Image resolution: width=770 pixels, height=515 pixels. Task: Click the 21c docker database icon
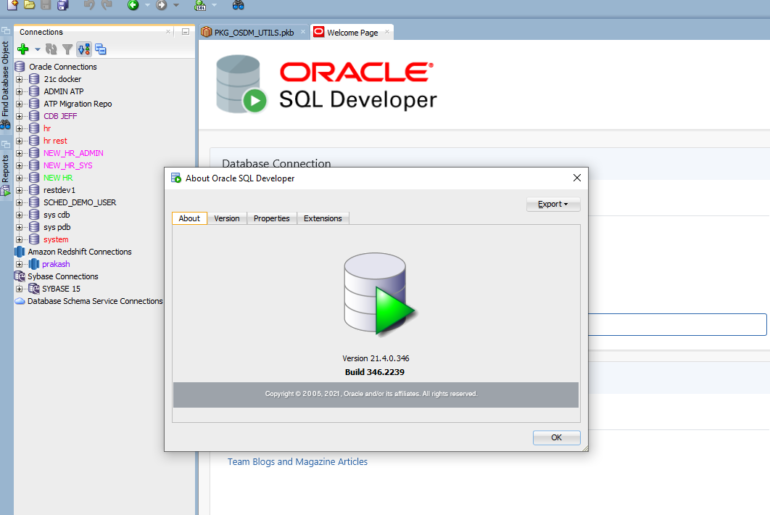[34, 79]
